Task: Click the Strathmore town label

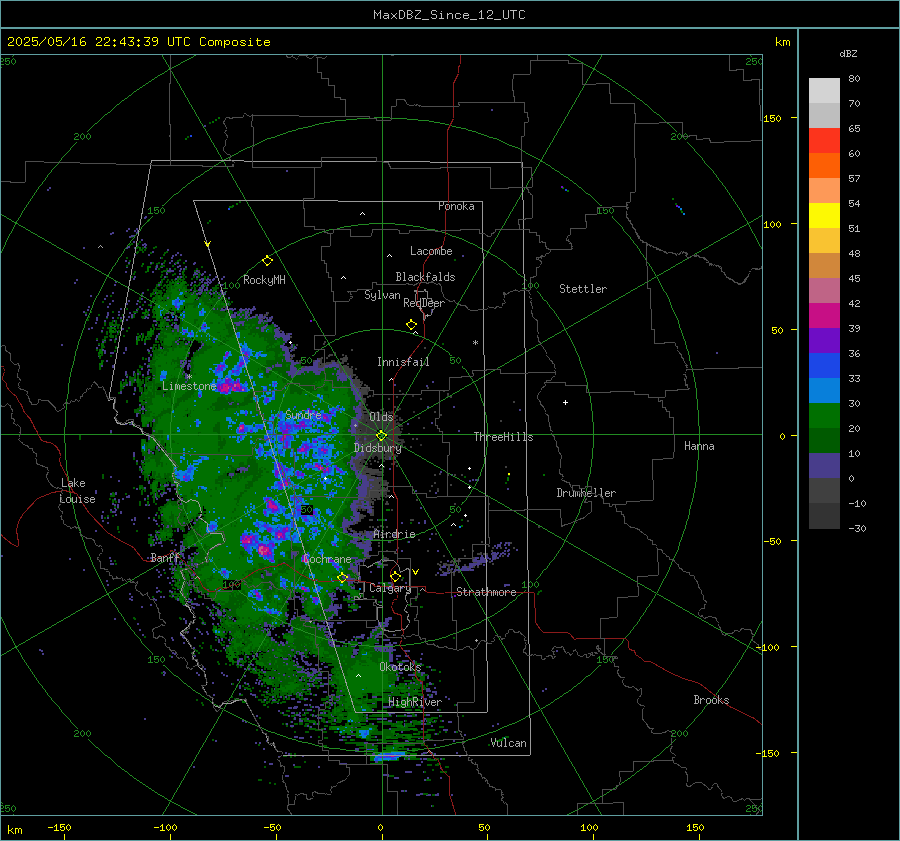Action: (x=486, y=592)
